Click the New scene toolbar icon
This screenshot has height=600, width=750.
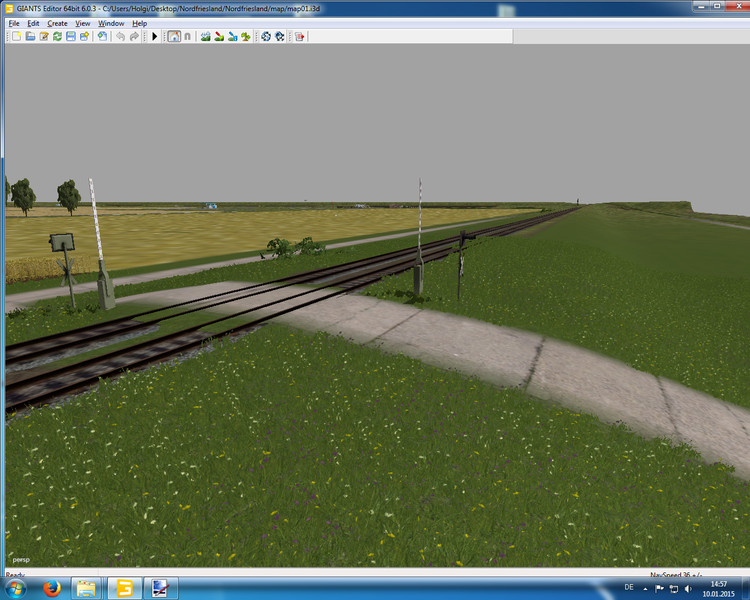(16, 36)
